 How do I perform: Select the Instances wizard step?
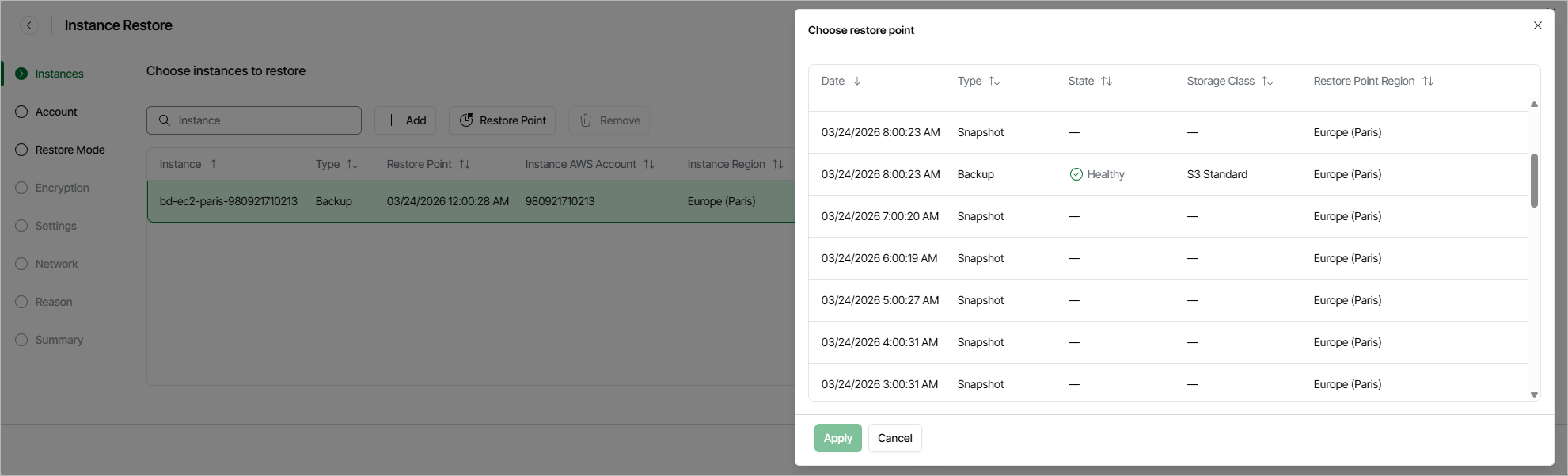pyautogui.click(x=59, y=74)
